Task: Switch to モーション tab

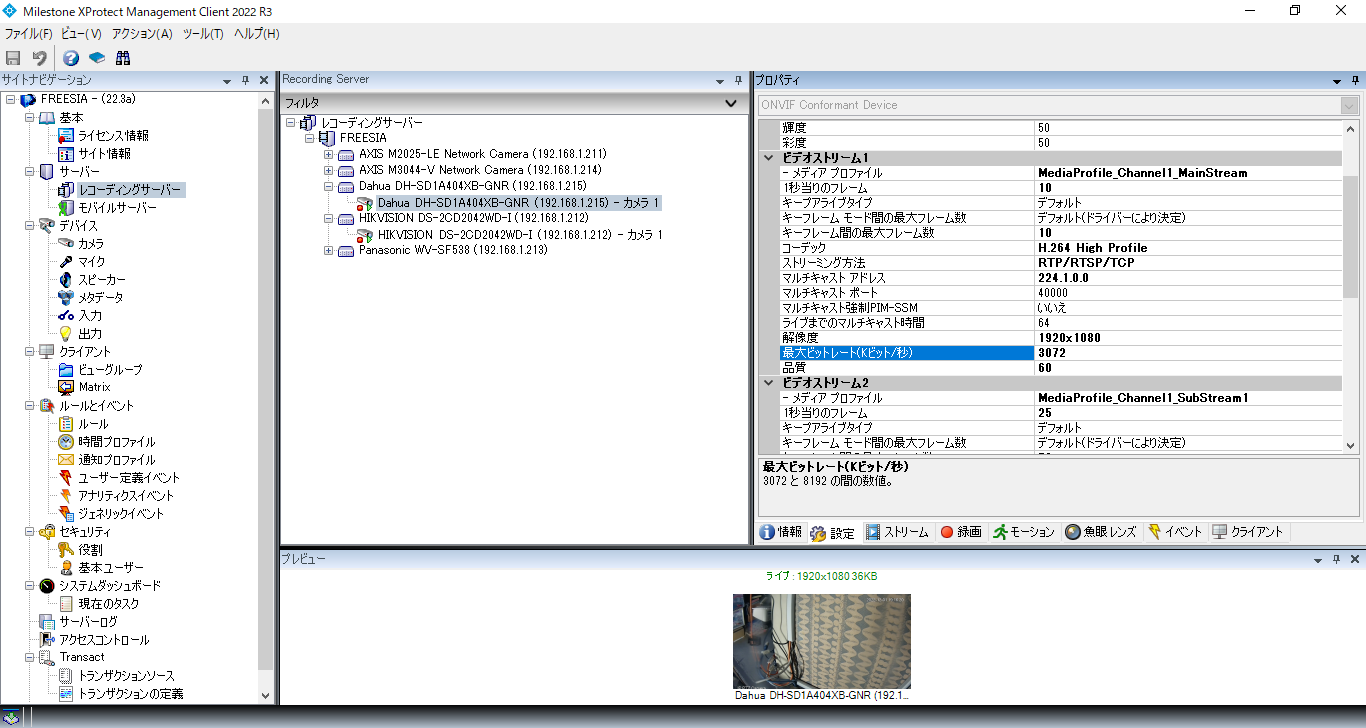Action: (1024, 532)
